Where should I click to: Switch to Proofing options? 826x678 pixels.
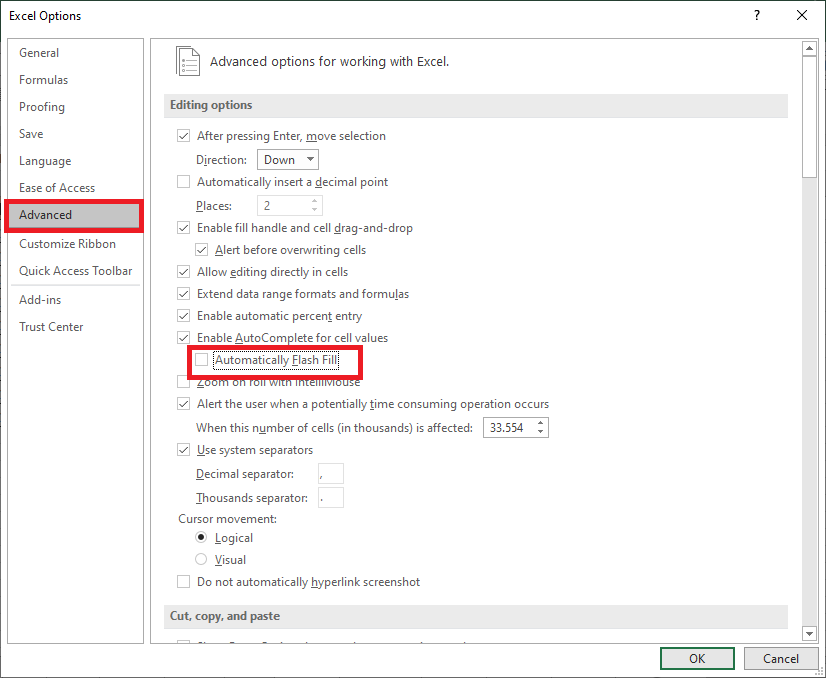(42, 107)
